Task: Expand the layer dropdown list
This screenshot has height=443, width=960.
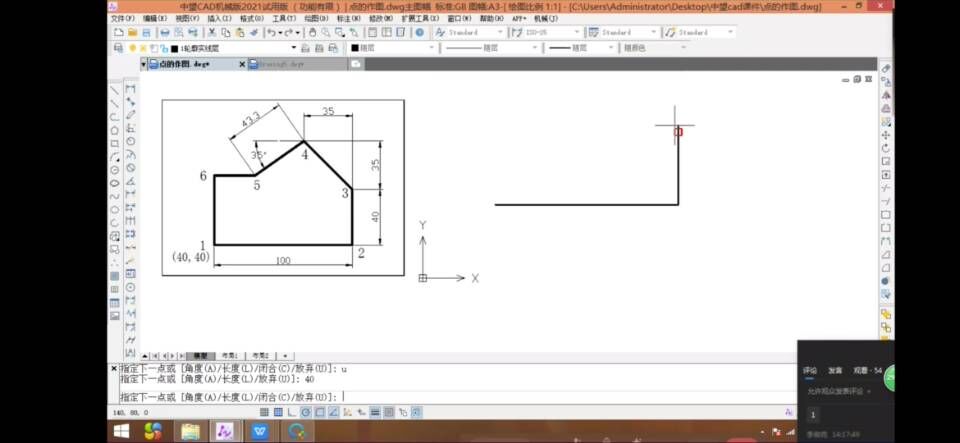Action: tap(293, 47)
